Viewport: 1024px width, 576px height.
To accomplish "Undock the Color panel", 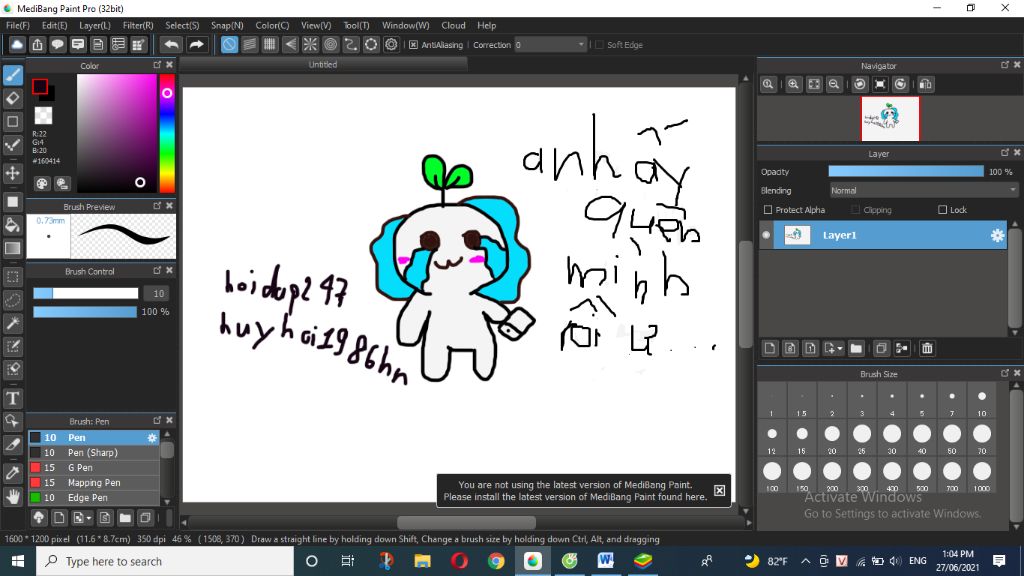I will [x=157, y=65].
